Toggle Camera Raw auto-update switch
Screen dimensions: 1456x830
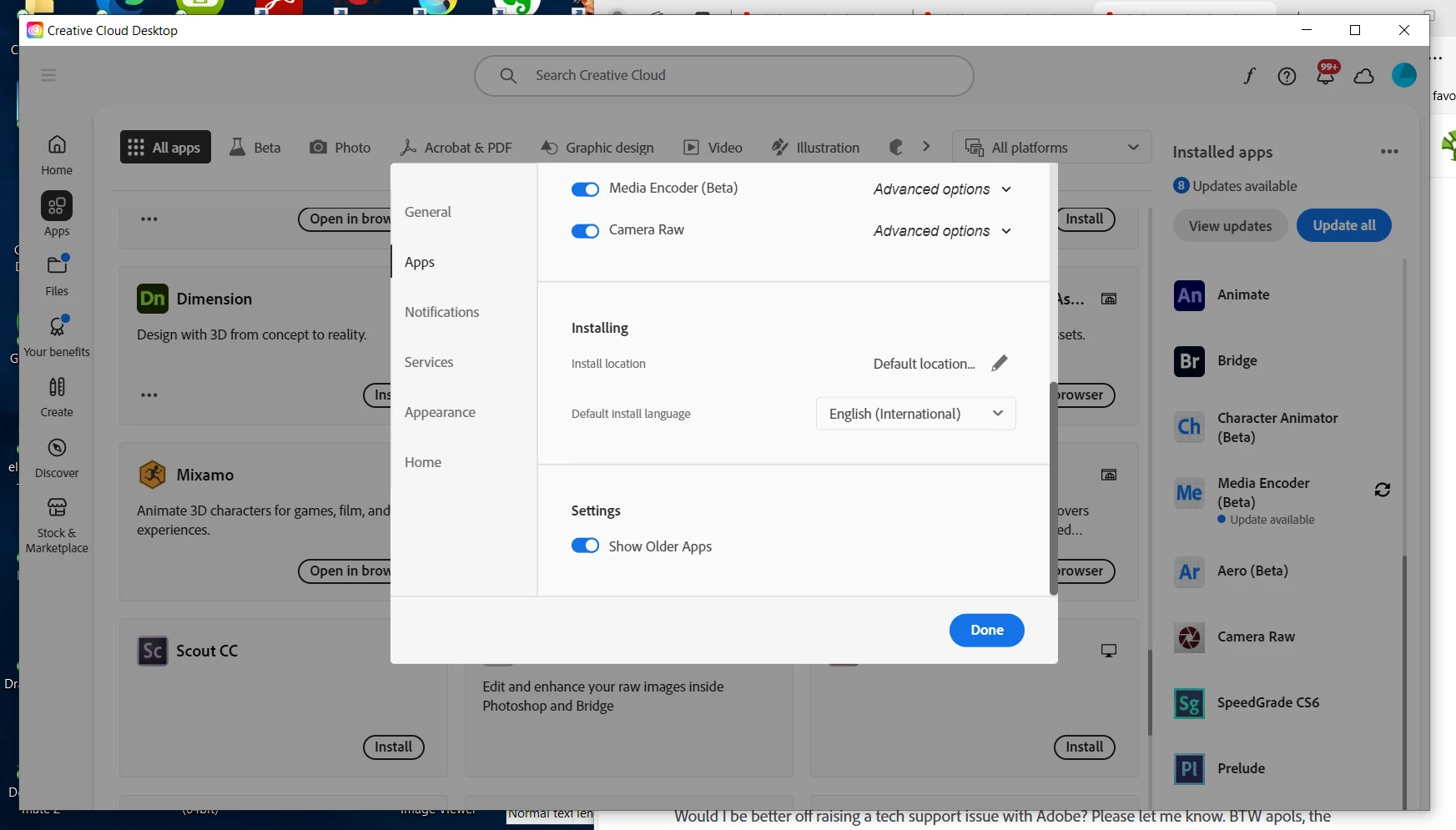point(585,231)
